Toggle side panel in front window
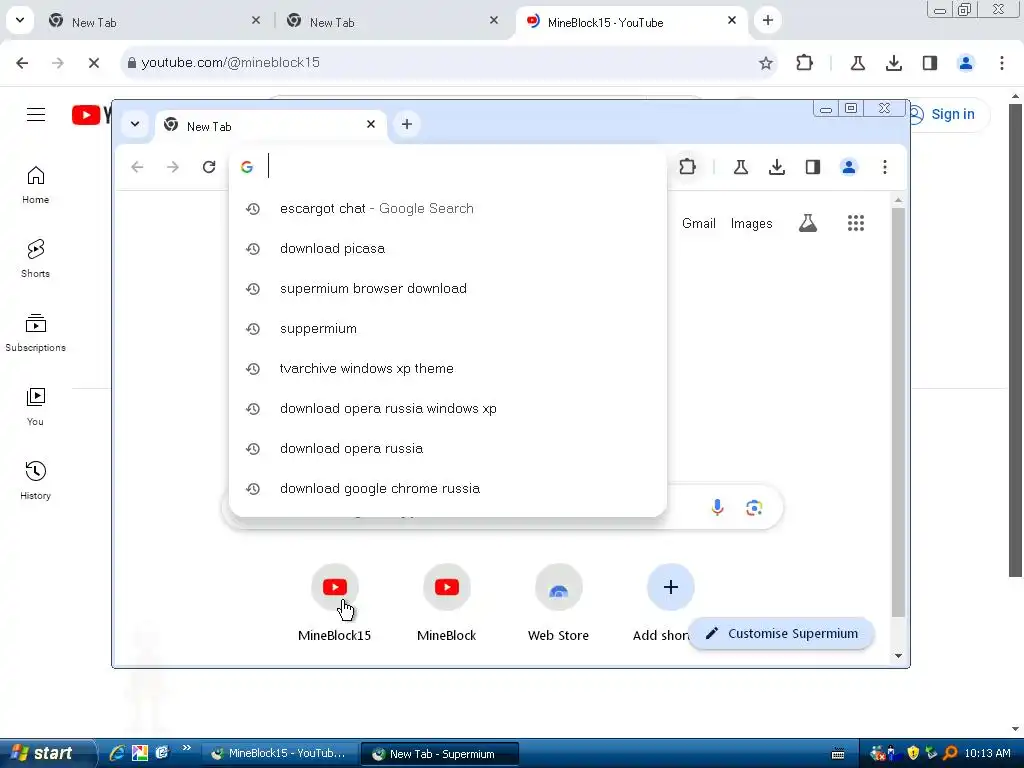Image resolution: width=1024 pixels, height=768 pixels. click(x=812, y=167)
